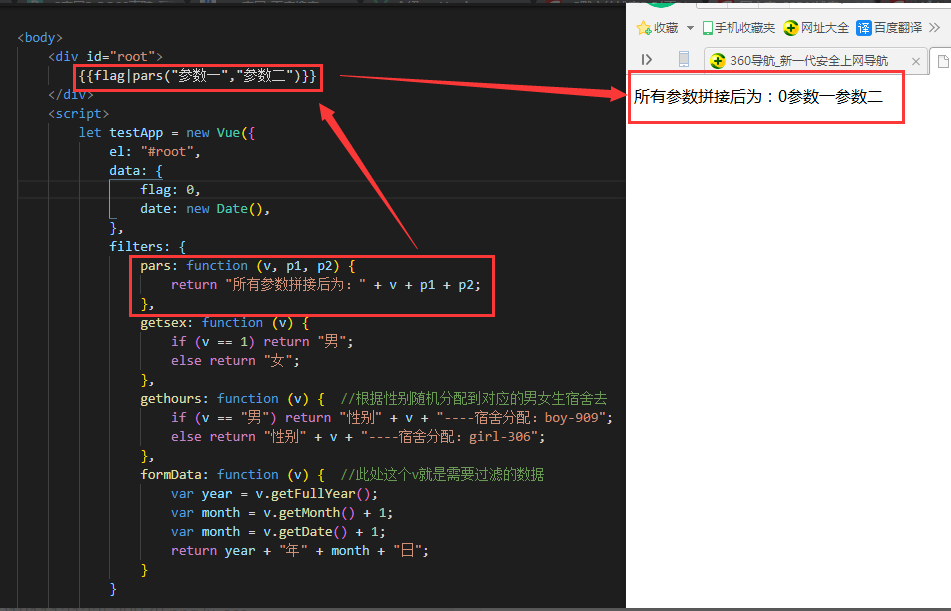The height and width of the screenshot is (611, 951).
Task: Click the rendered text 所有参数拼接后为：0参数一参数二
Action: [x=758, y=96]
